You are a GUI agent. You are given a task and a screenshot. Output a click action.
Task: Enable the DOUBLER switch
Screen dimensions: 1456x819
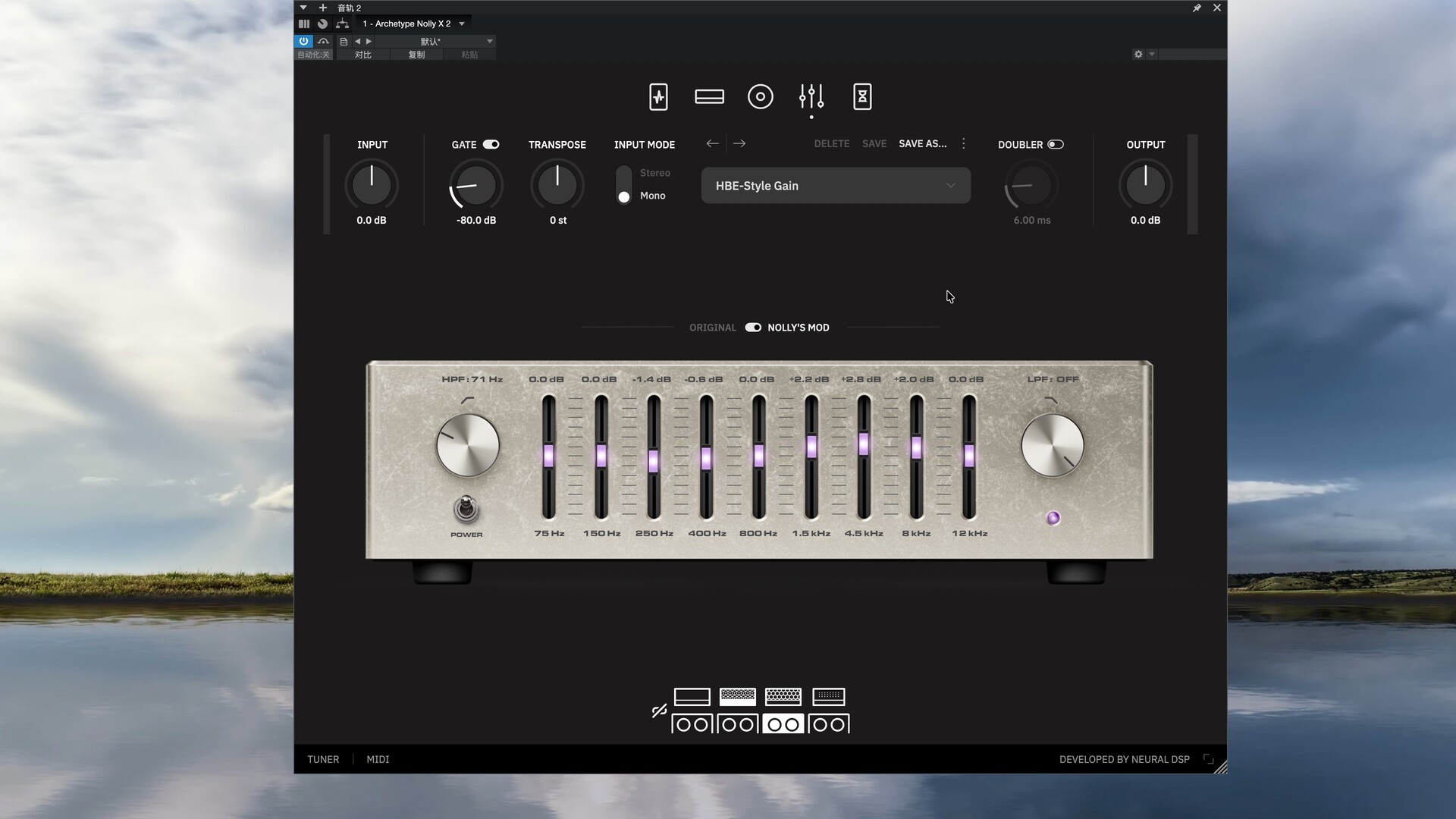[x=1055, y=144]
